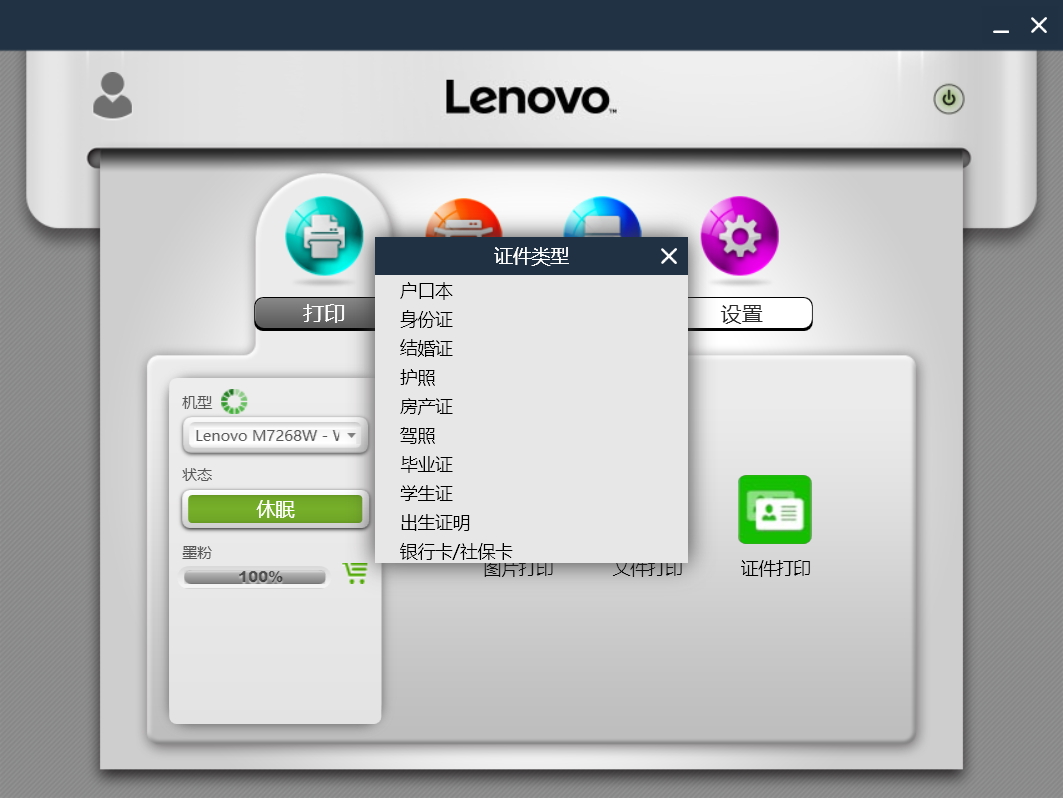Select 出生证明 in the list
Viewport: 1063px width, 798px height.
(532, 523)
